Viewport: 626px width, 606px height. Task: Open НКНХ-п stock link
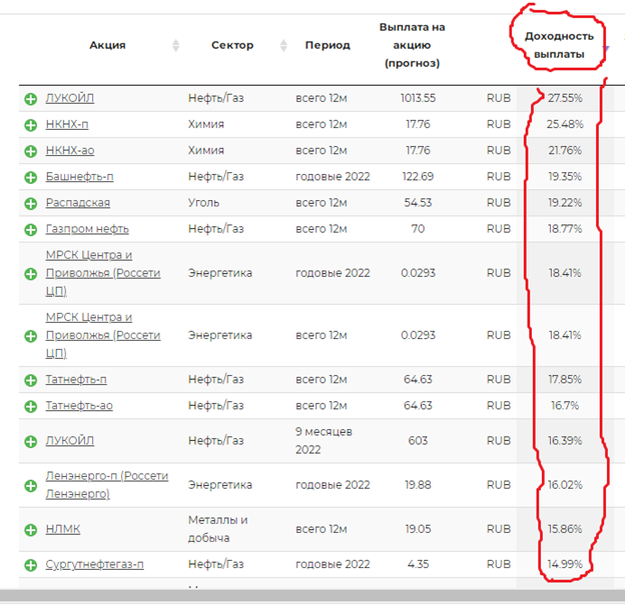coord(67,124)
